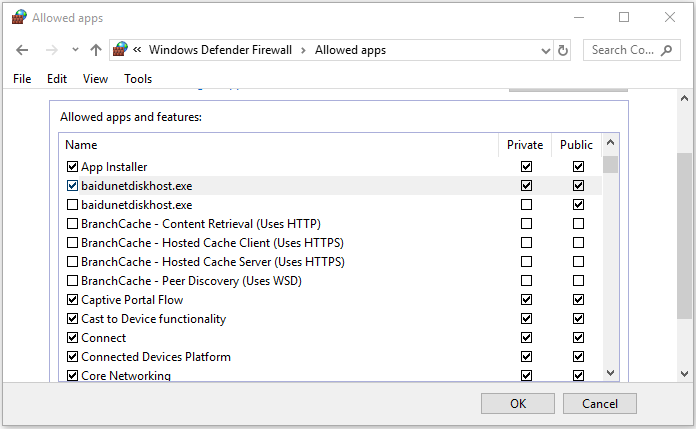Viewport: 696px width, 429px height.
Task: Toggle Public checkbox for Connected Devices Platform
Action: click(x=578, y=357)
